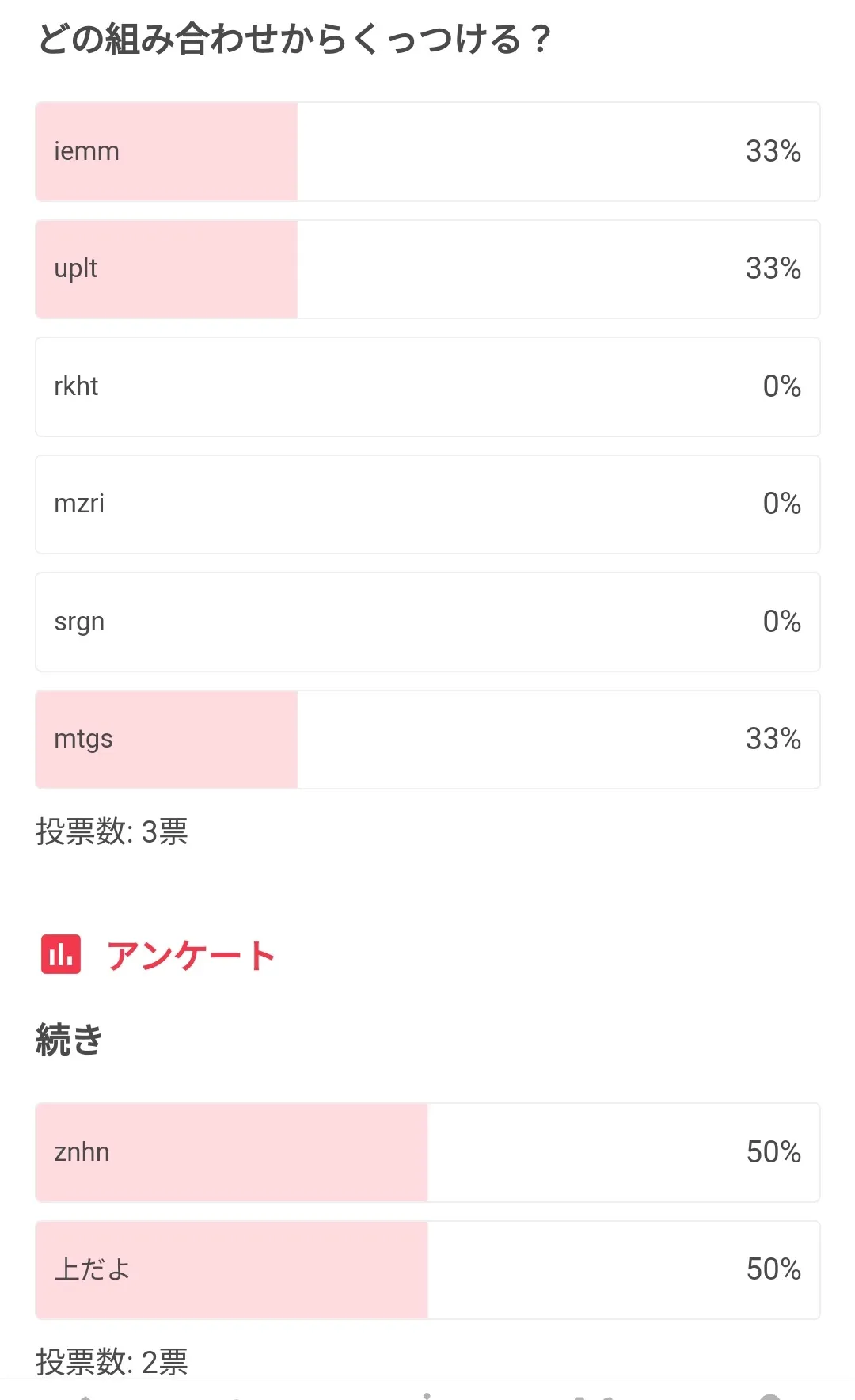The height and width of the screenshot is (1400, 855).
Task: Click the 0% value beside rkht
Action: tap(781, 386)
